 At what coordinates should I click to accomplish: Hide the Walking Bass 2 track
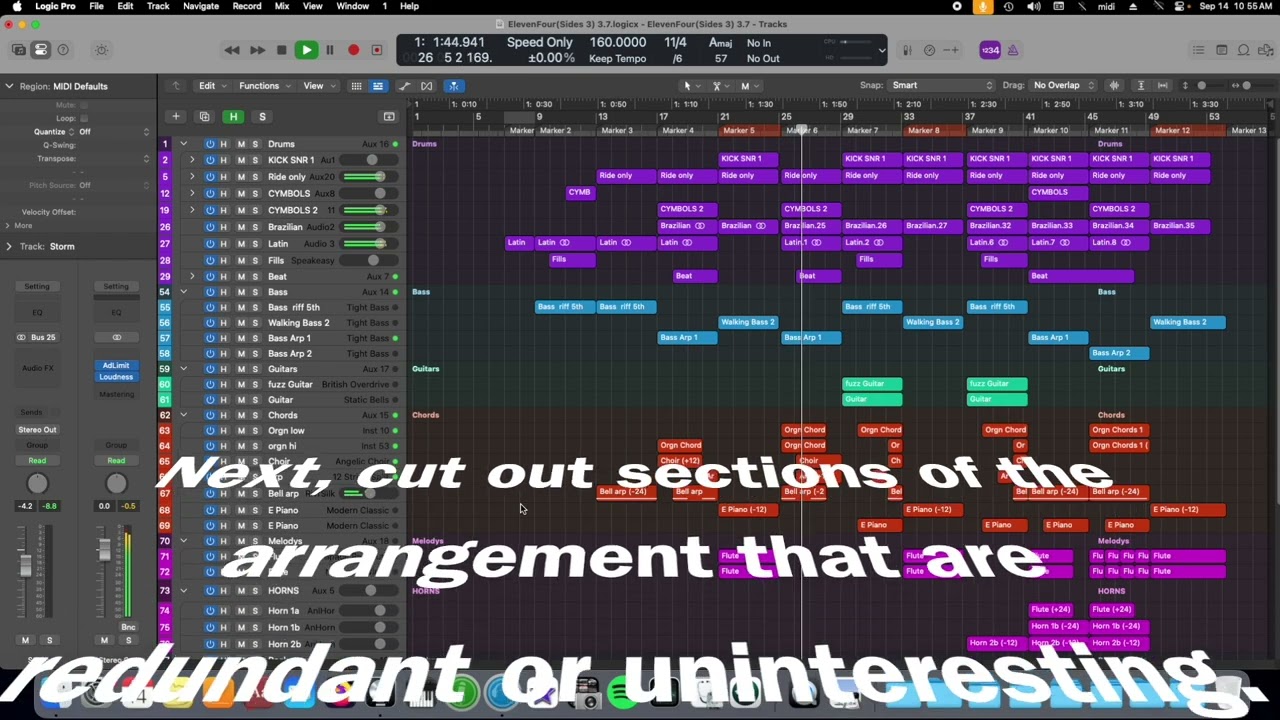(x=224, y=323)
